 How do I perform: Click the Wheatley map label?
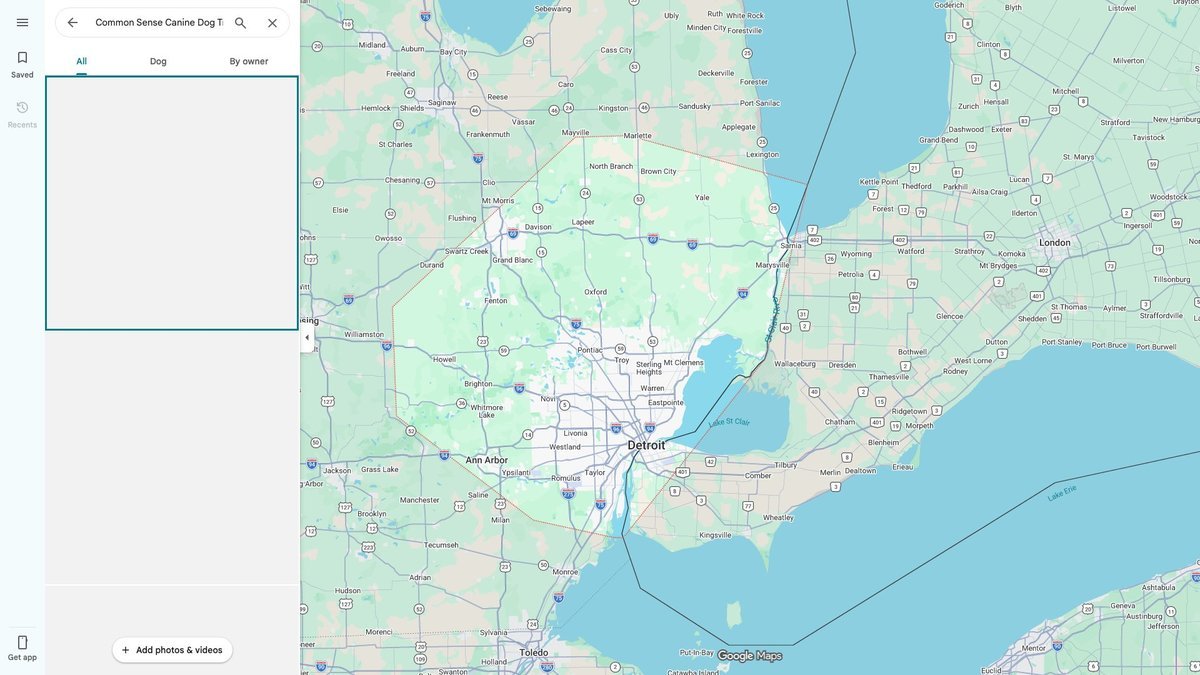click(x=778, y=518)
